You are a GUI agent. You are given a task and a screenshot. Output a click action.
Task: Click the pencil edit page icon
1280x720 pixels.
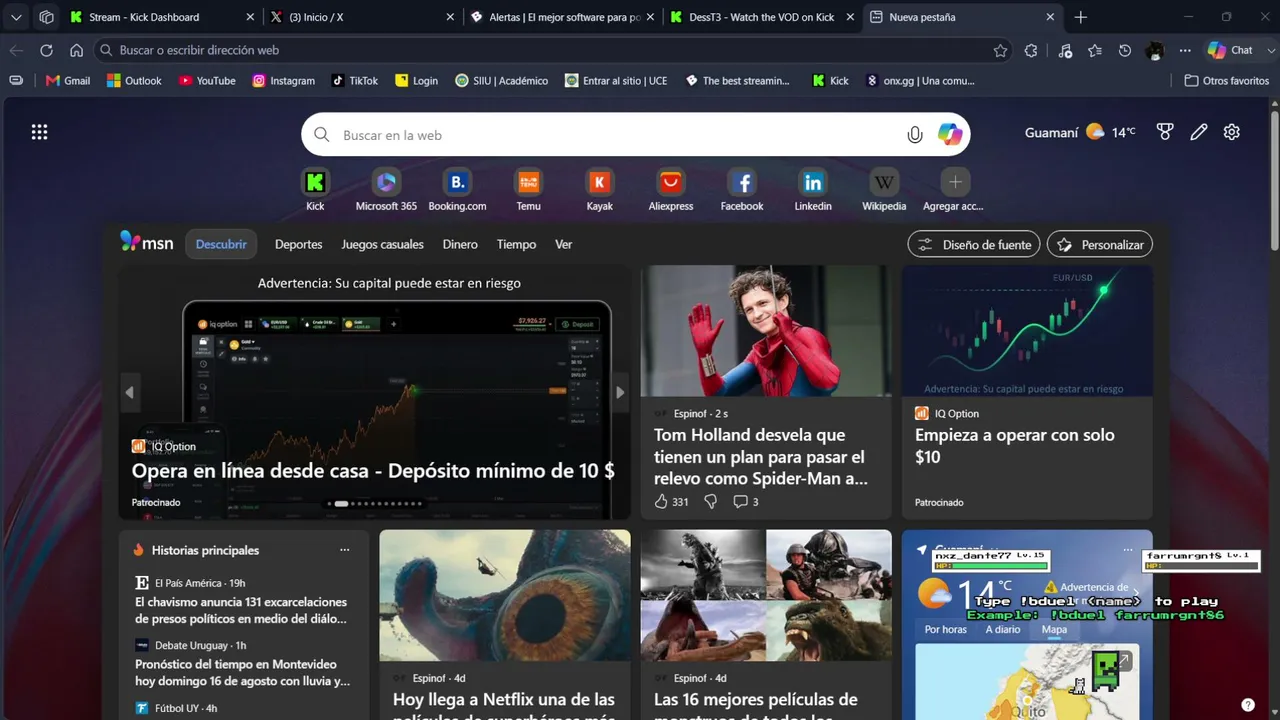1198,132
